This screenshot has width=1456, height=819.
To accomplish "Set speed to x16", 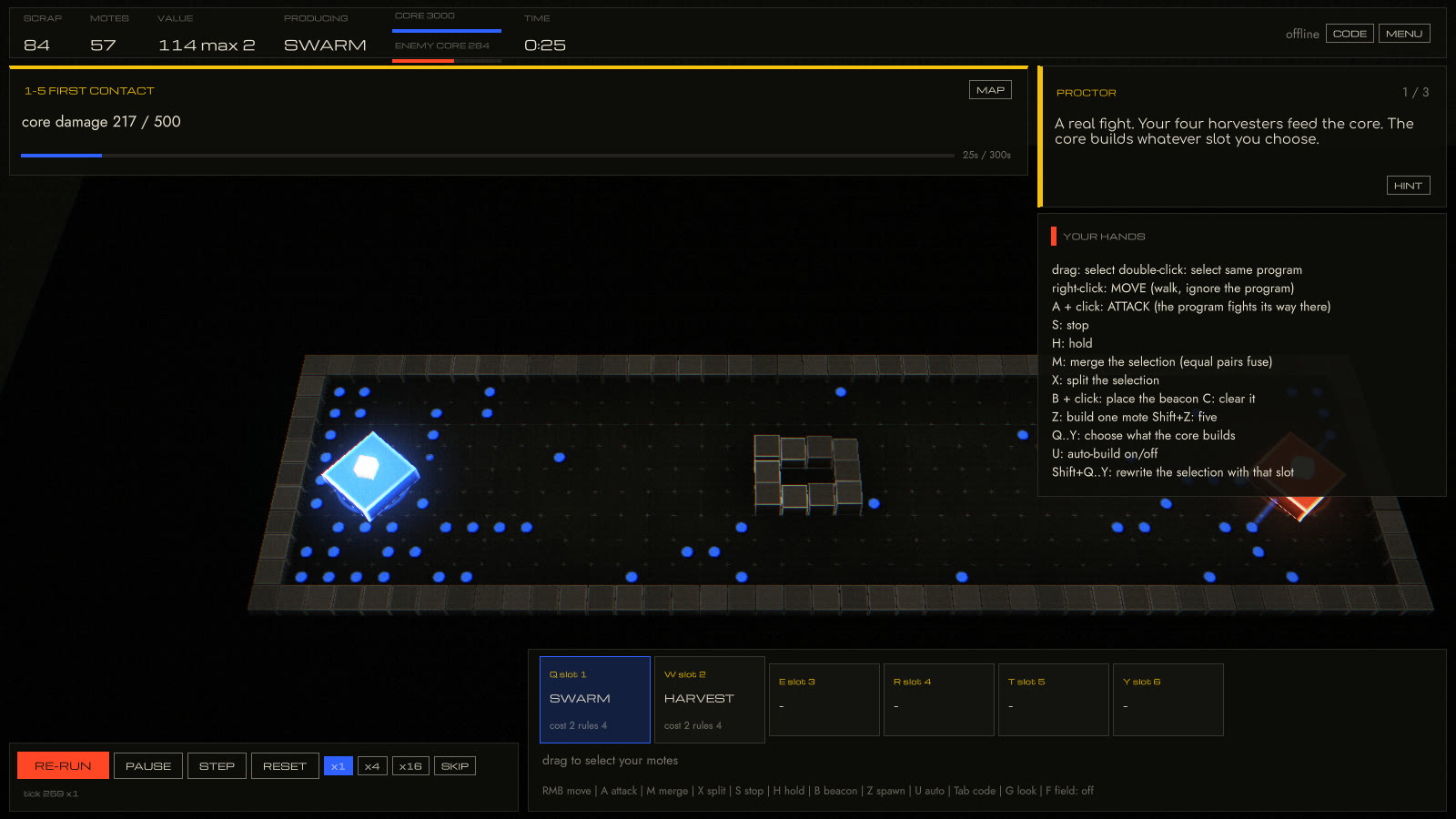I will click(410, 766).
